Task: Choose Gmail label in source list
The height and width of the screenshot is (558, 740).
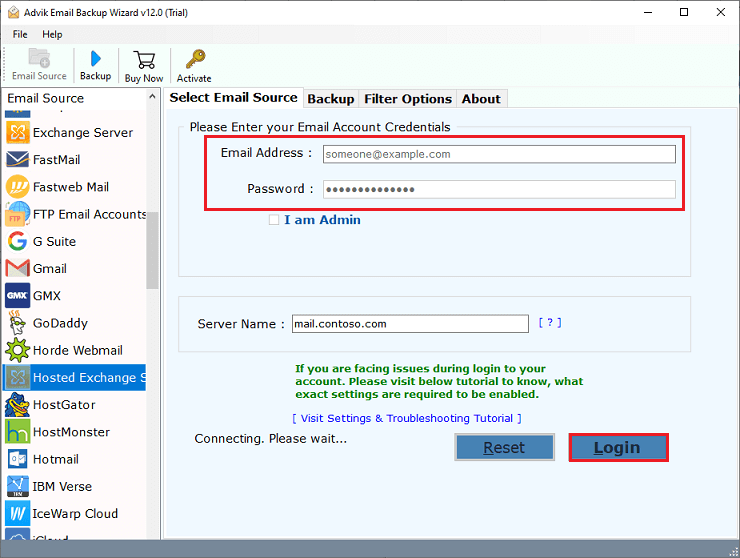Action: 50,269
